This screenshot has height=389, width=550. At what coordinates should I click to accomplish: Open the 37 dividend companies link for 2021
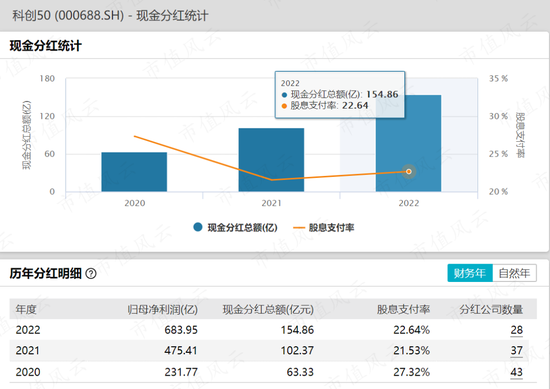point(516,350)
